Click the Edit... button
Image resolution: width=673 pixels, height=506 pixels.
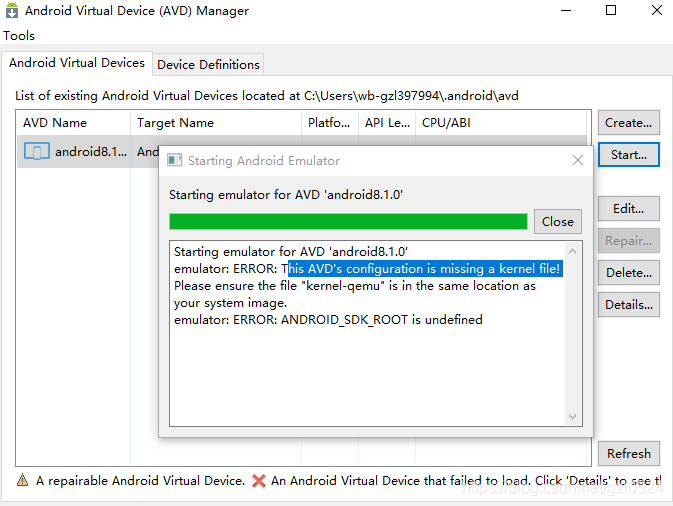(628, 209)
